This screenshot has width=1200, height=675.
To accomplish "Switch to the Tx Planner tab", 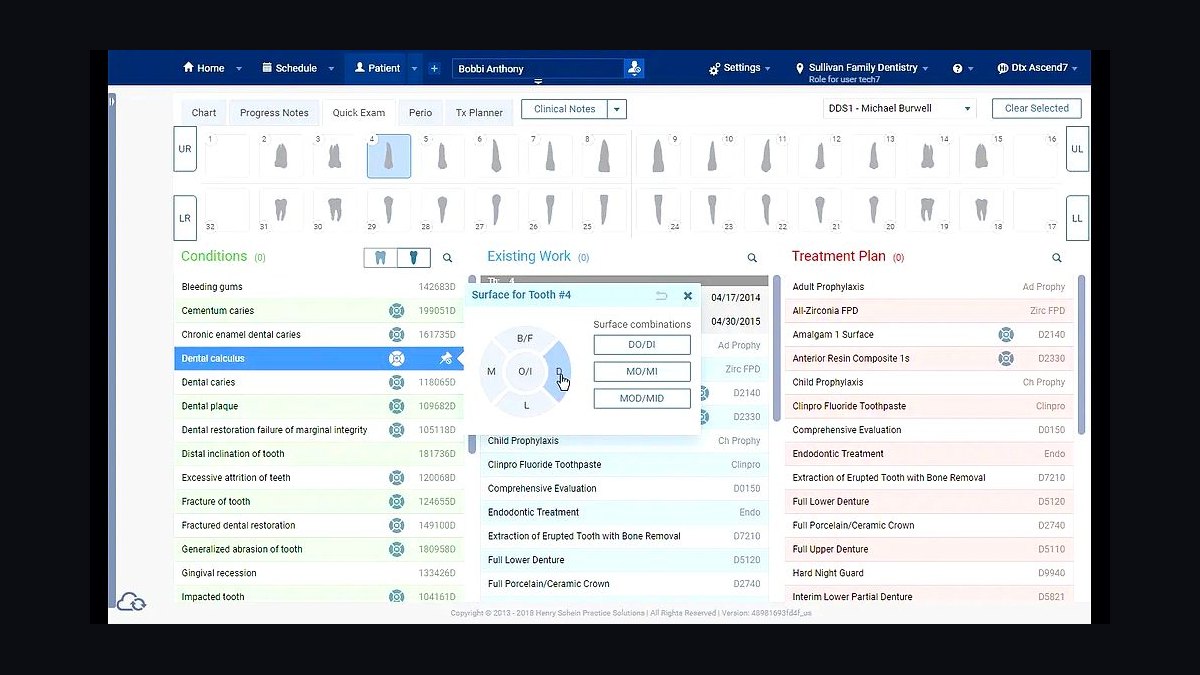I will click(479, 112).
